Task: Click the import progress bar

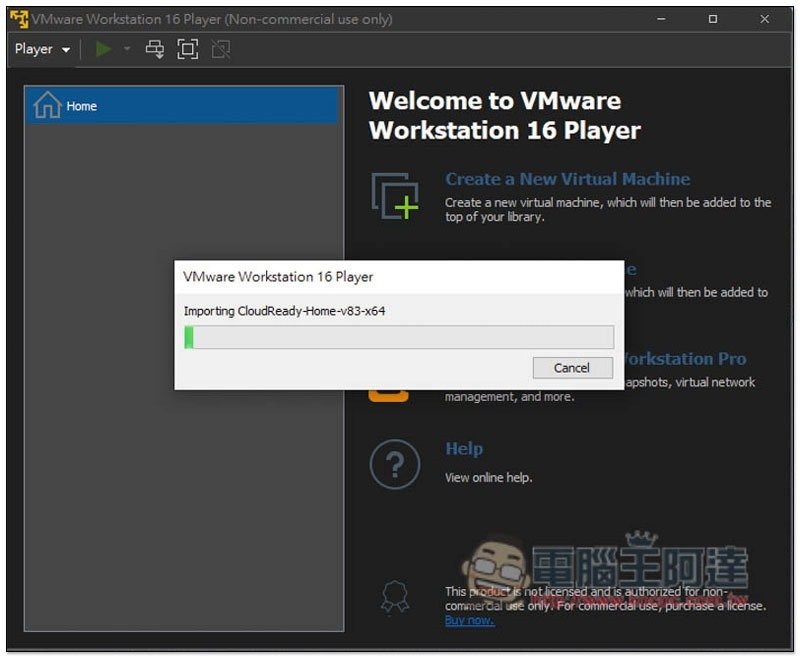Action: point(398,337)
